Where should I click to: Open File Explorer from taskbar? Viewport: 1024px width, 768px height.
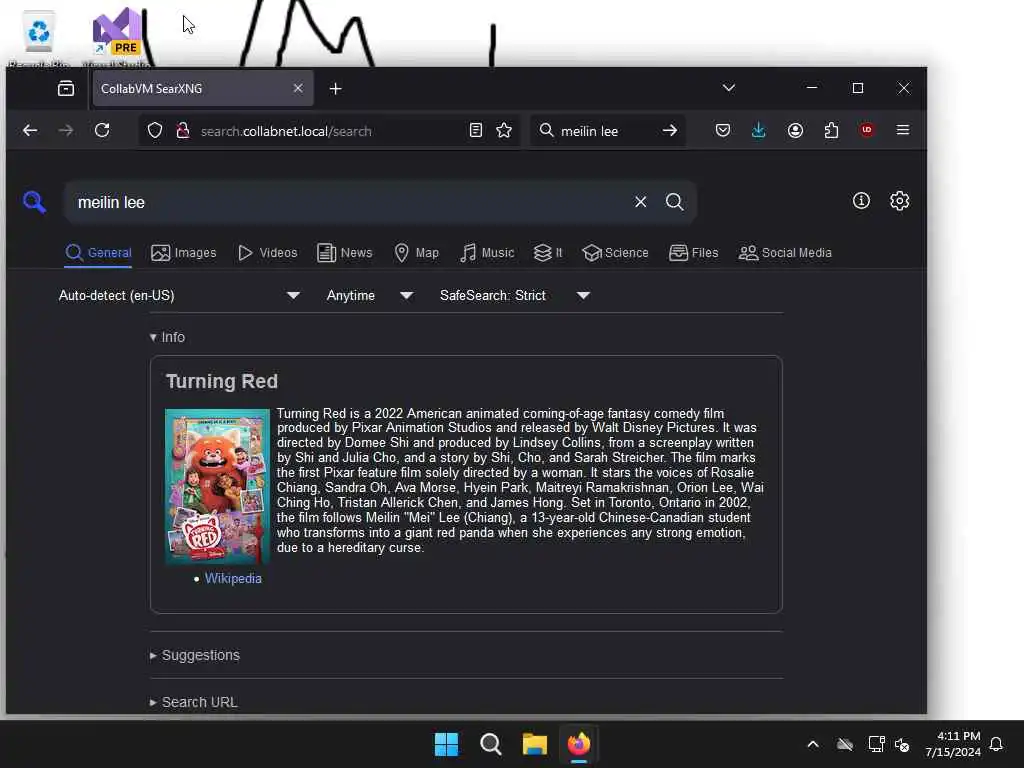pyautogui.click(x=534, y=744)
